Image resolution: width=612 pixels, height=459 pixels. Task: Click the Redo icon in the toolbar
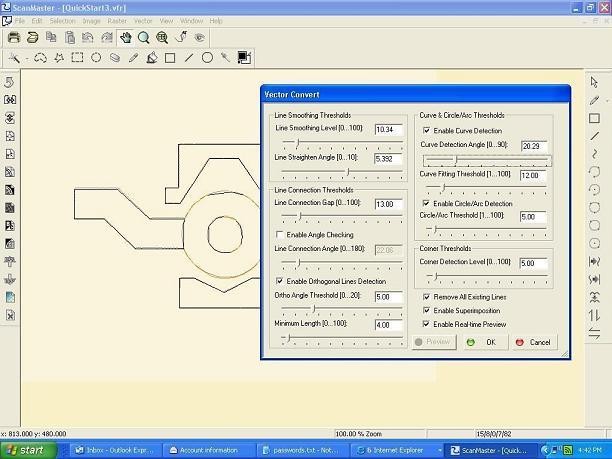(107, 37)
